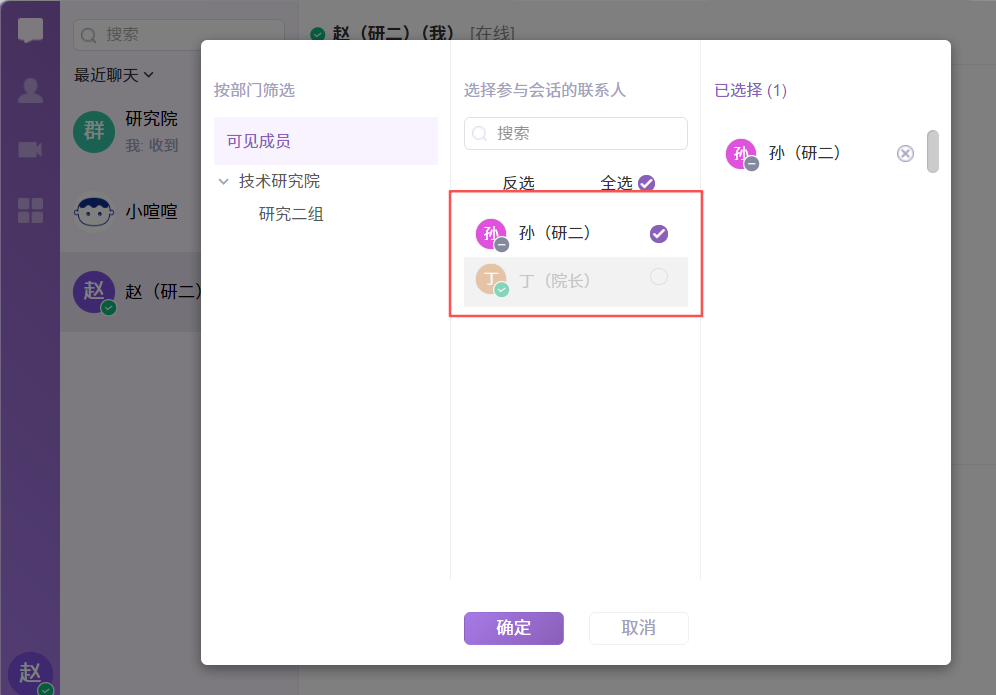Toggle the 全选 select-all checkbox

(x=646, y=182)
